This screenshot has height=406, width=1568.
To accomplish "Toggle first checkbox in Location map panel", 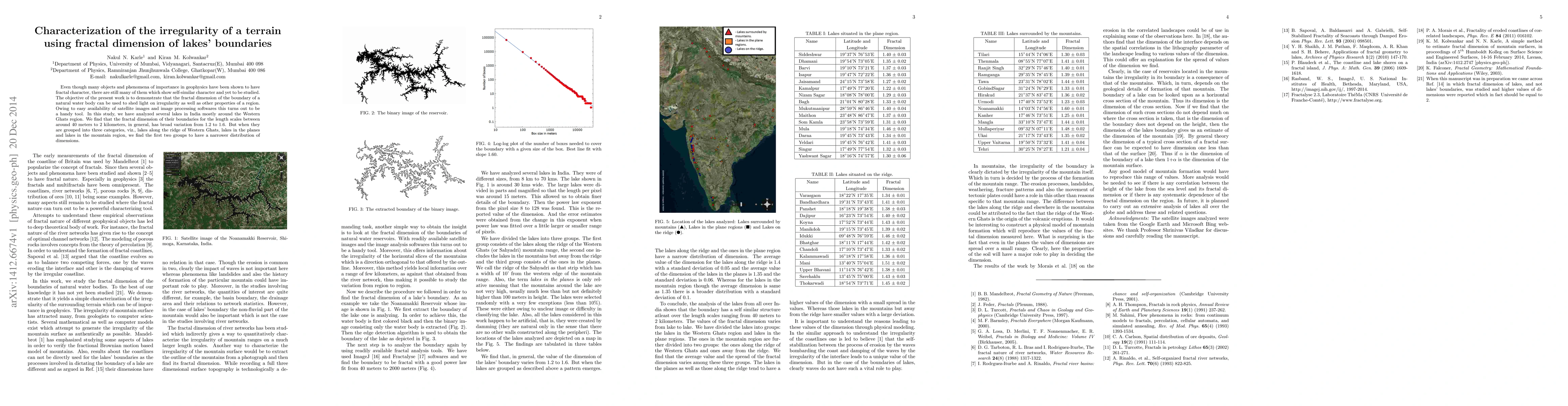I will click(166, 165).
